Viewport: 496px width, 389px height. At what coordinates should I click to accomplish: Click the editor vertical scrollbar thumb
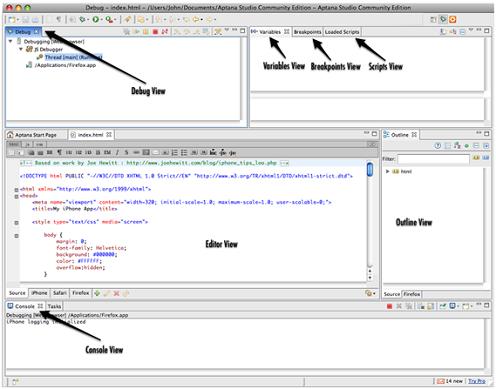(370, 170)
